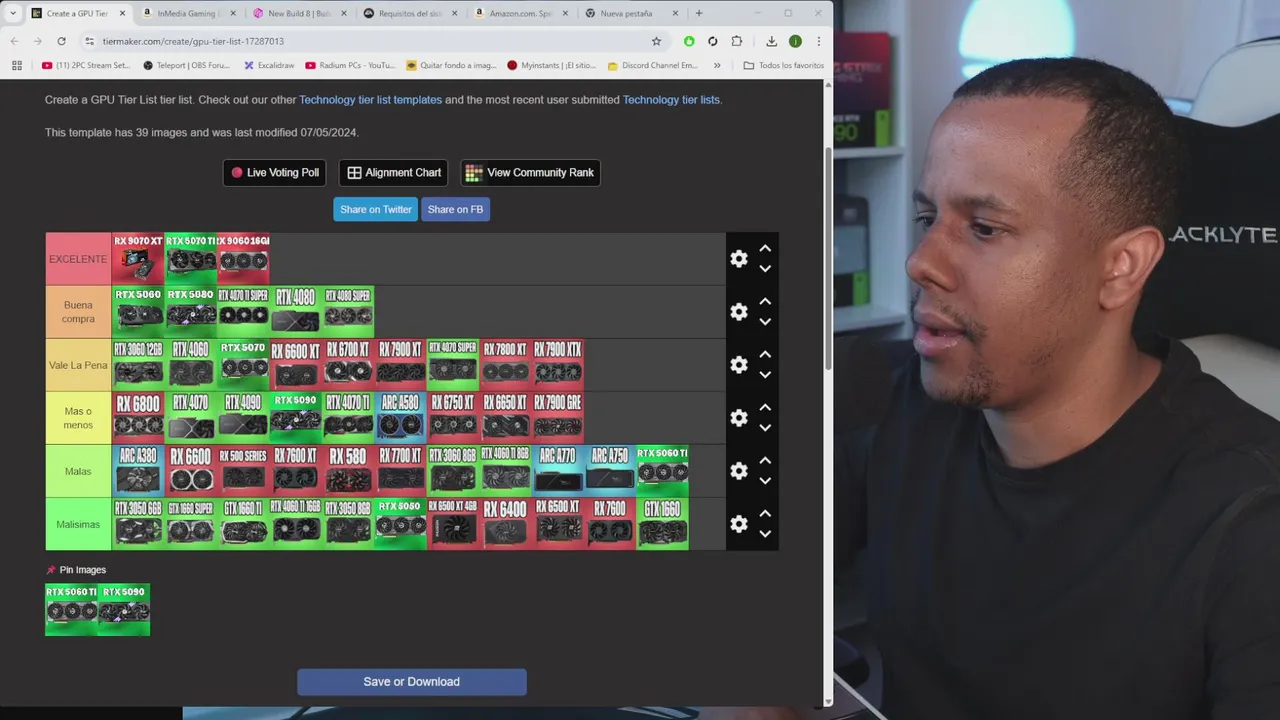
Task: Bookmark this page with the star icon
Action: (x=656, y=41)
